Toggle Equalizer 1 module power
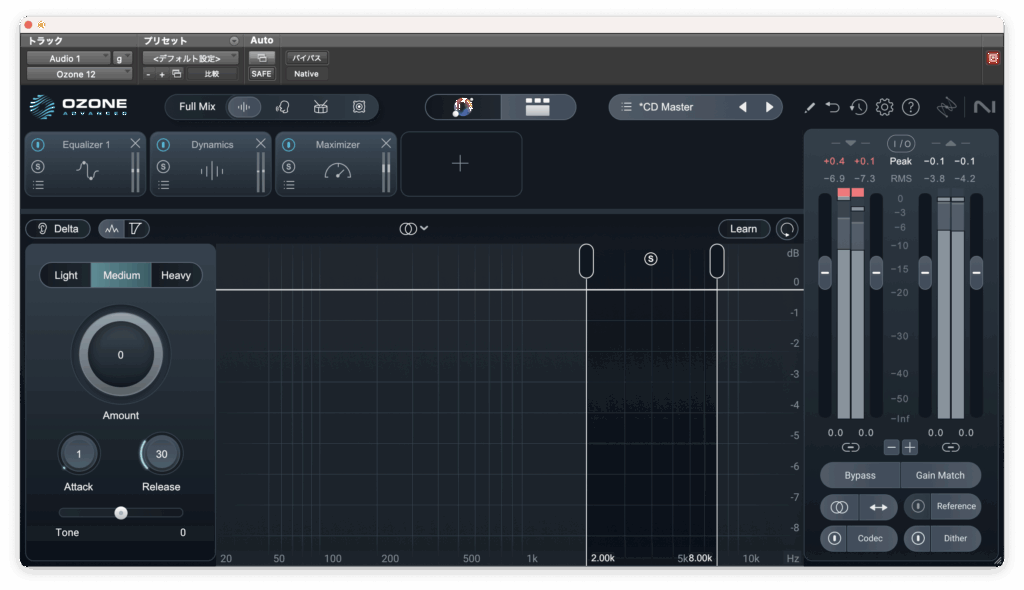This screenshot has width=1024, height=590. pos(38,145)
